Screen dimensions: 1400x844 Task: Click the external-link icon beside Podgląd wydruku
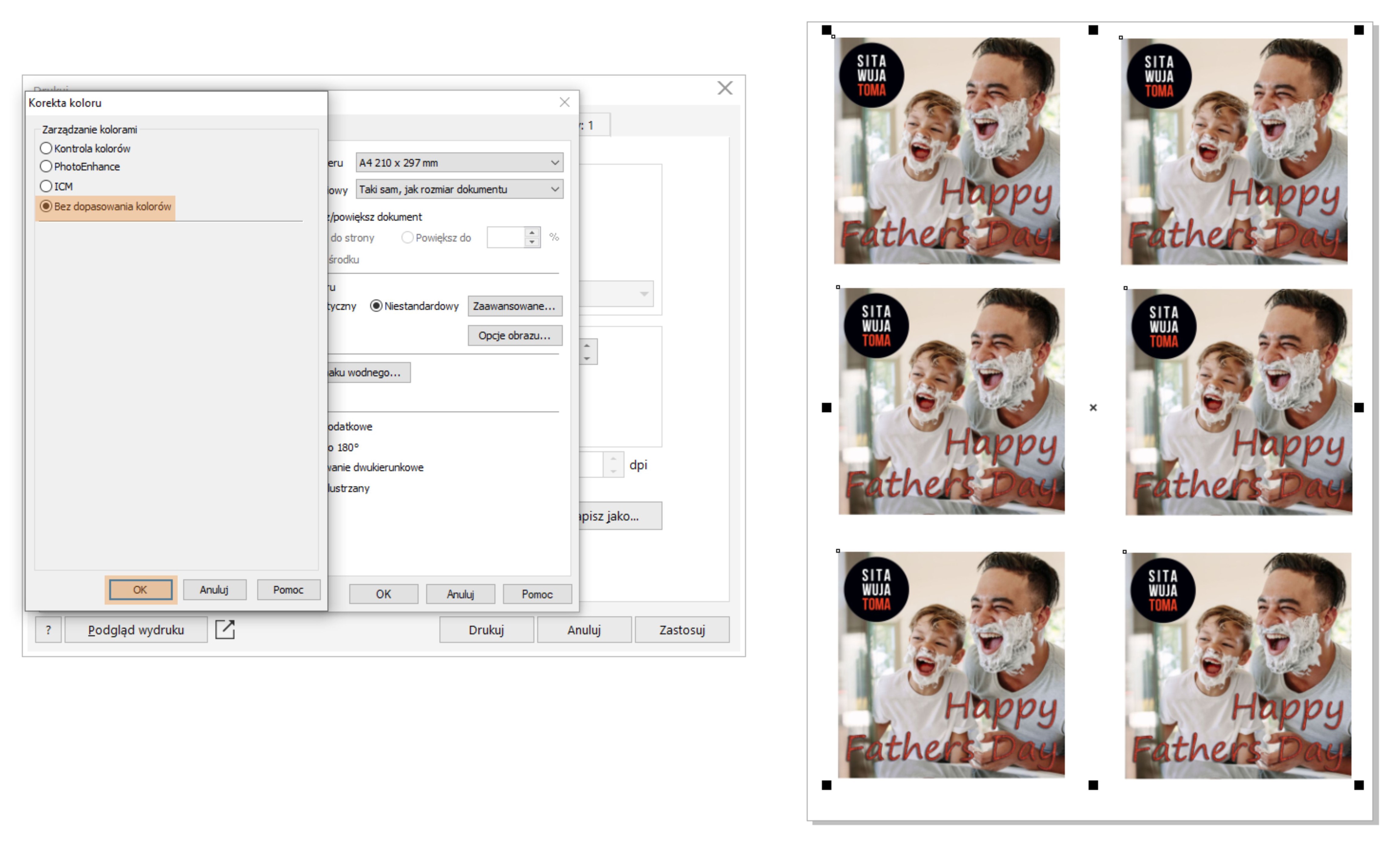pos(225,629)
